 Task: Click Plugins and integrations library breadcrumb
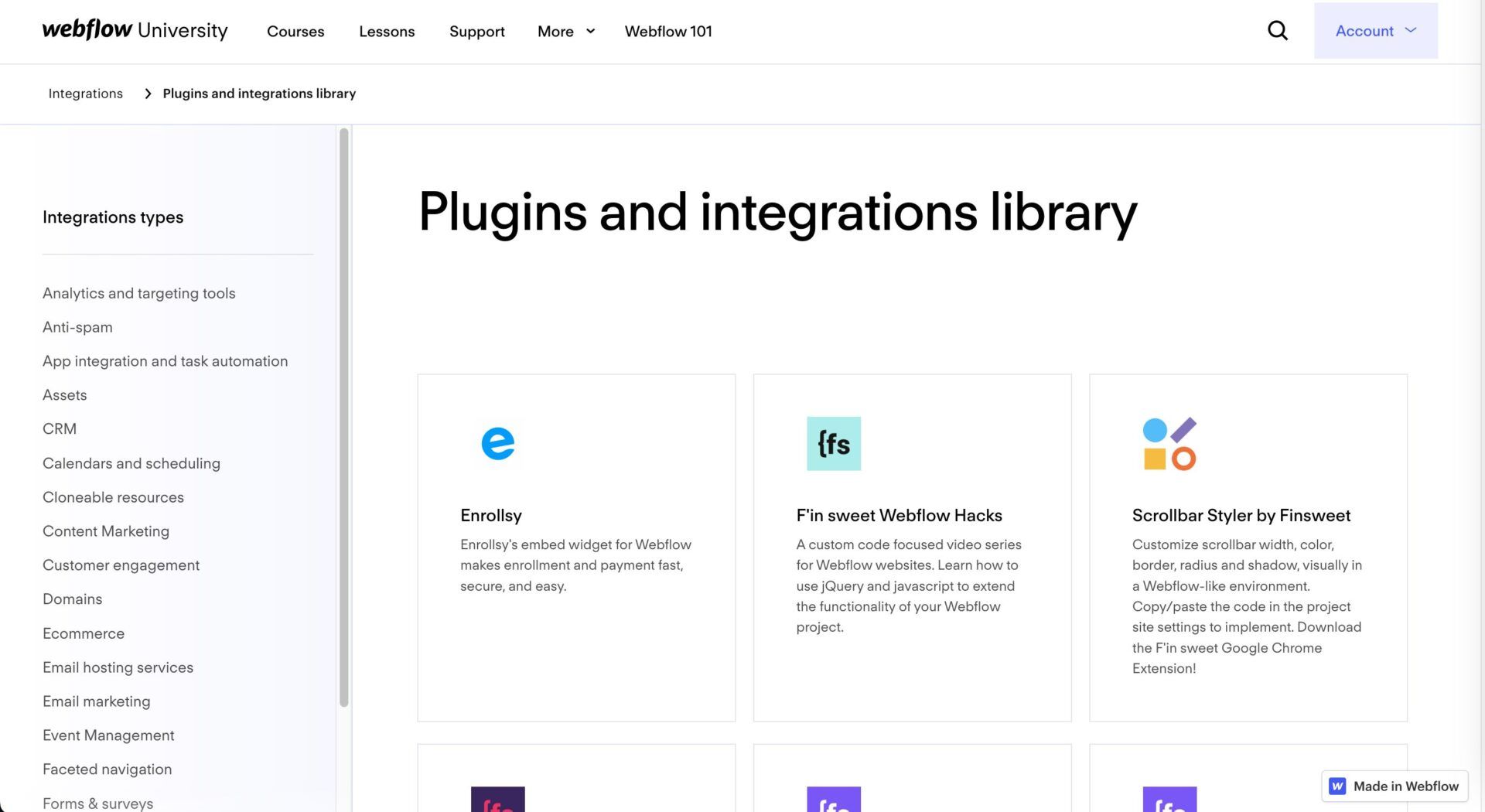pyautogui.click(x=259, y=94)
